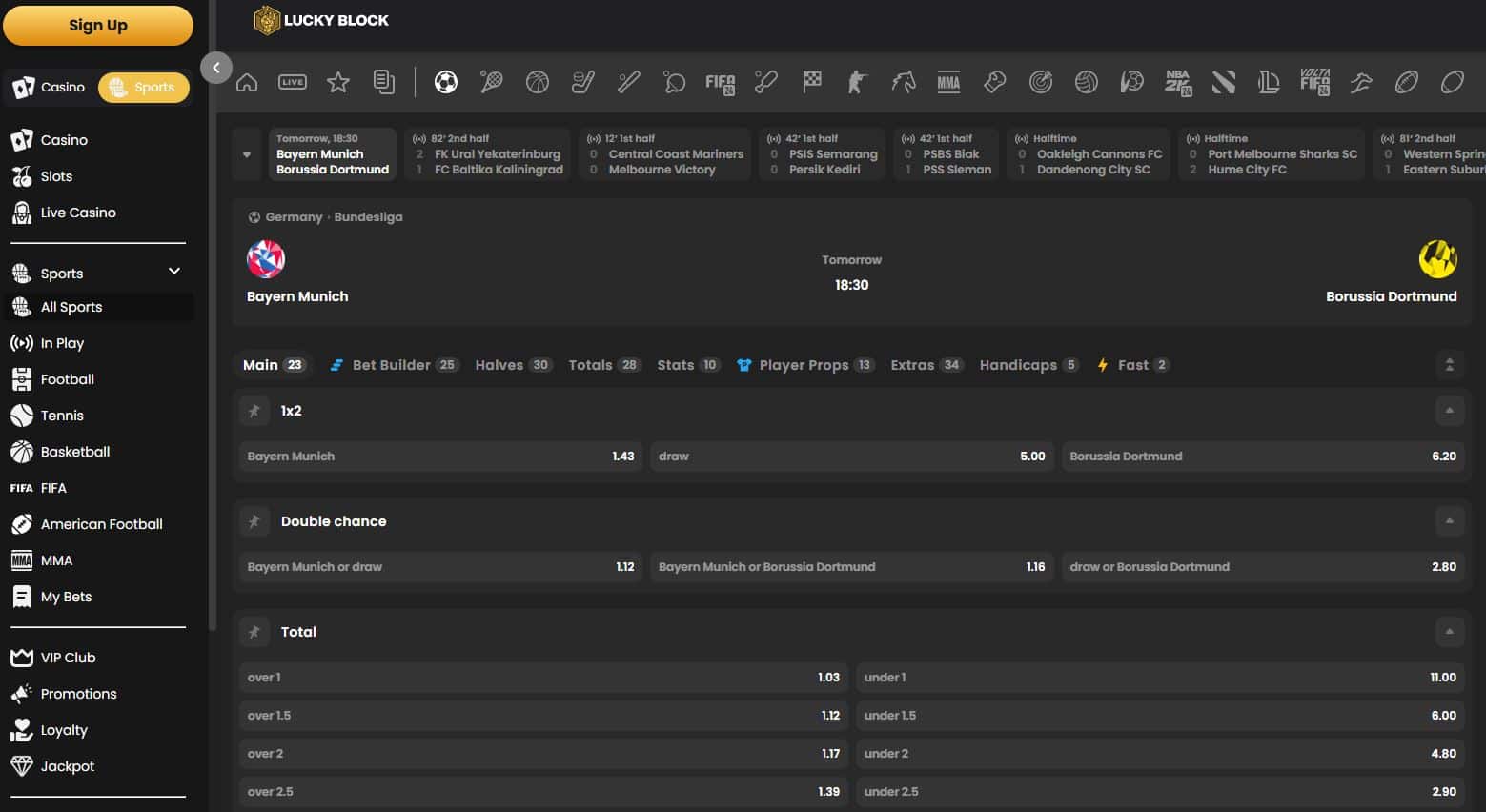Open the Handicaps tab
The width and height of the screenshot is (1486, 812).
point(1029,365)
